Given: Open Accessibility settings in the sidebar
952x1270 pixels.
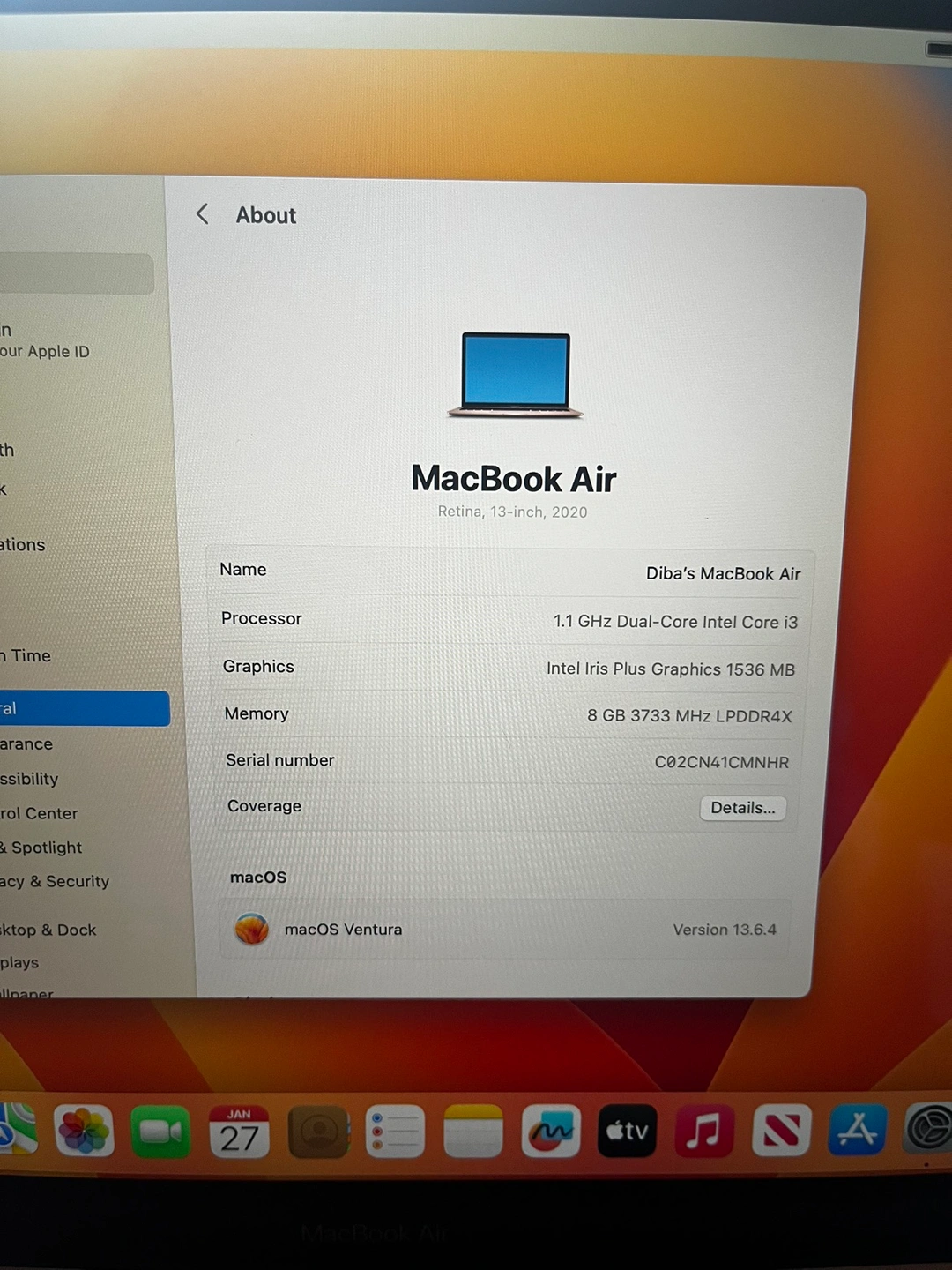Looking at the screenshot, I should coord(29,779).
